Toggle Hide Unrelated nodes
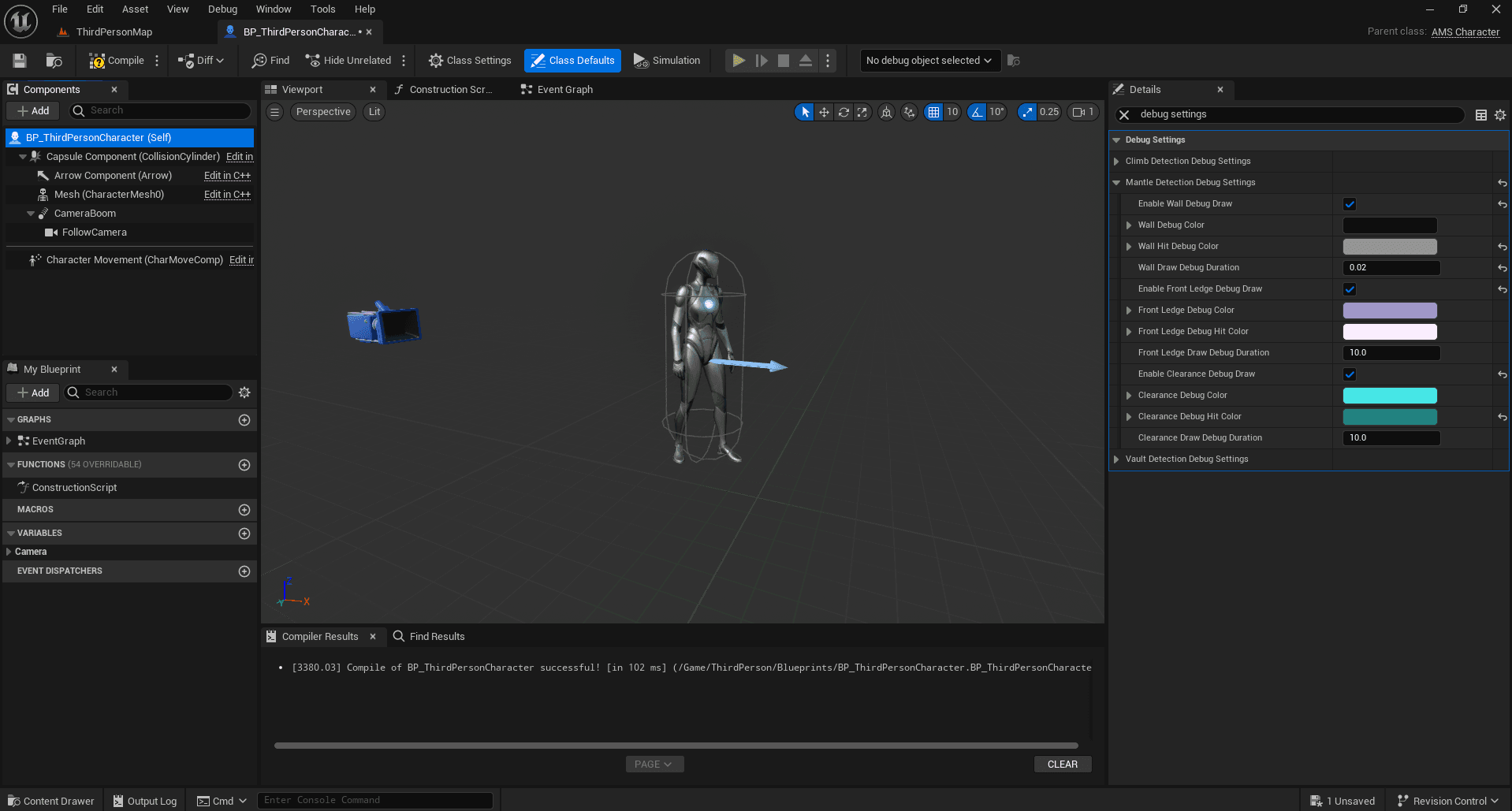 348,61
